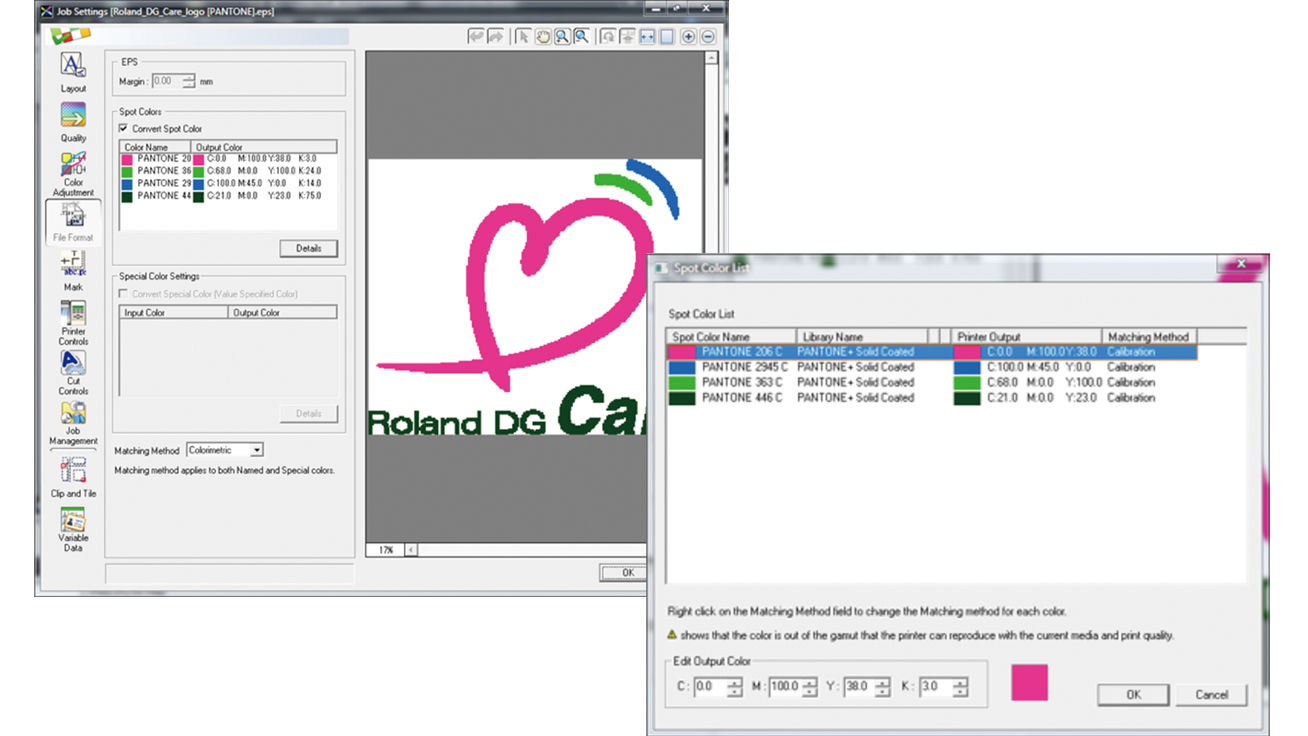Screen dimensions: 1308x736
Task: Open the Cut Controls panel
Action: pos(73,369)
